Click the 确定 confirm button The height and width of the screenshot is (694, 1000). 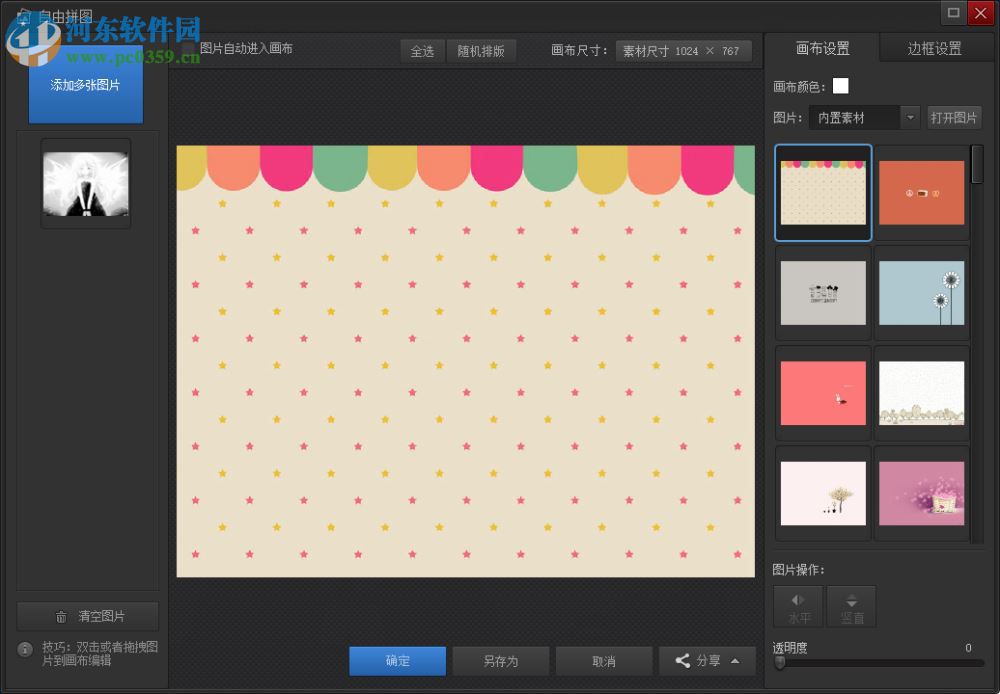click(397, 660)
